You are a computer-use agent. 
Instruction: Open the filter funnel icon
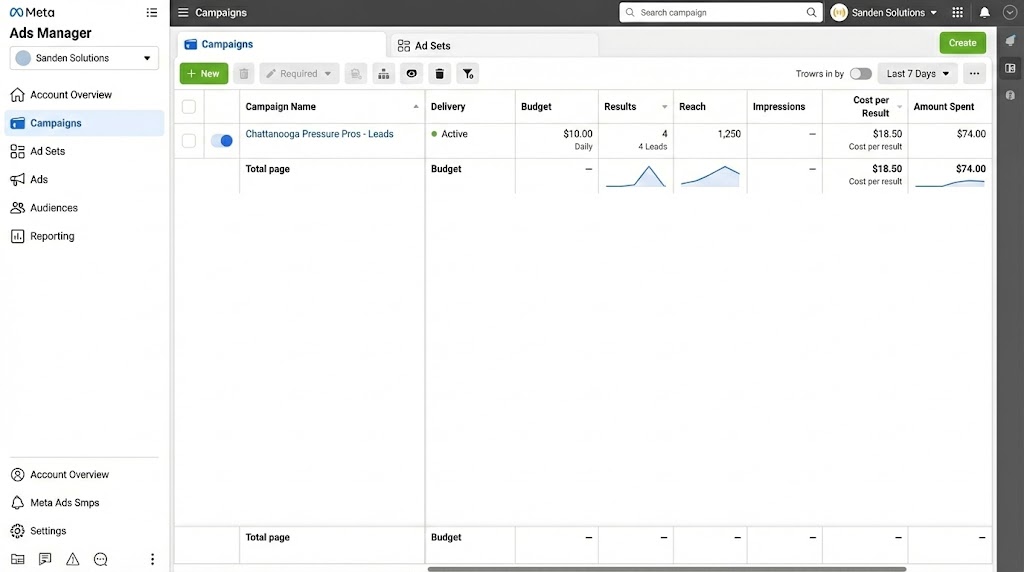point(468,74)
